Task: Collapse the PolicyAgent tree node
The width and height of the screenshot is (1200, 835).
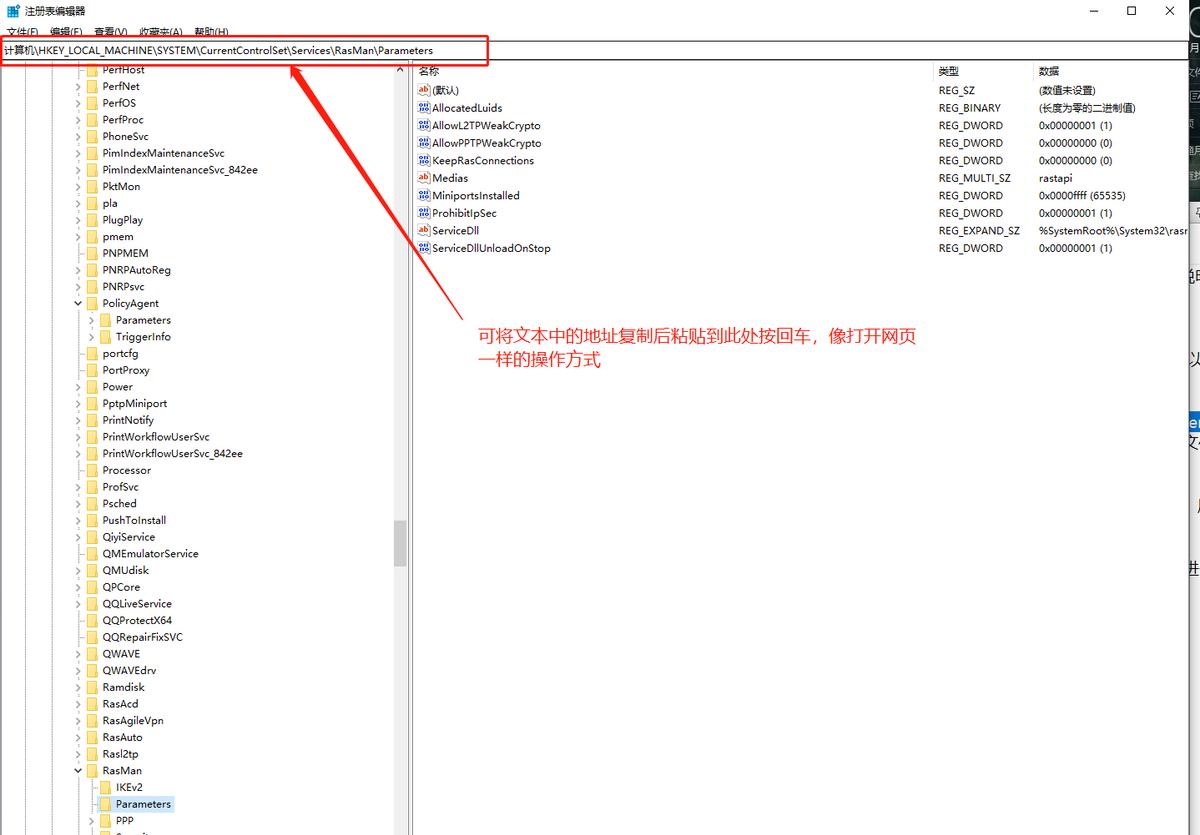Action: (x=78, y=304)
